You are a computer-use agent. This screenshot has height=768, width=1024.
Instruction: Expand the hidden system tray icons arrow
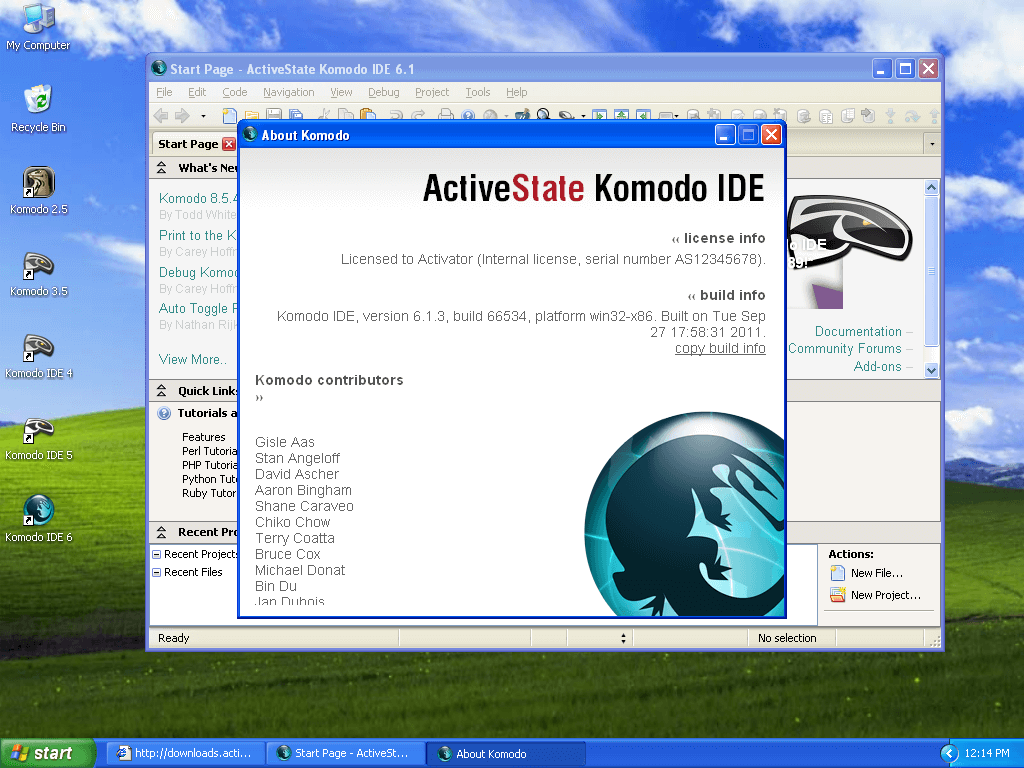(949, 754)
